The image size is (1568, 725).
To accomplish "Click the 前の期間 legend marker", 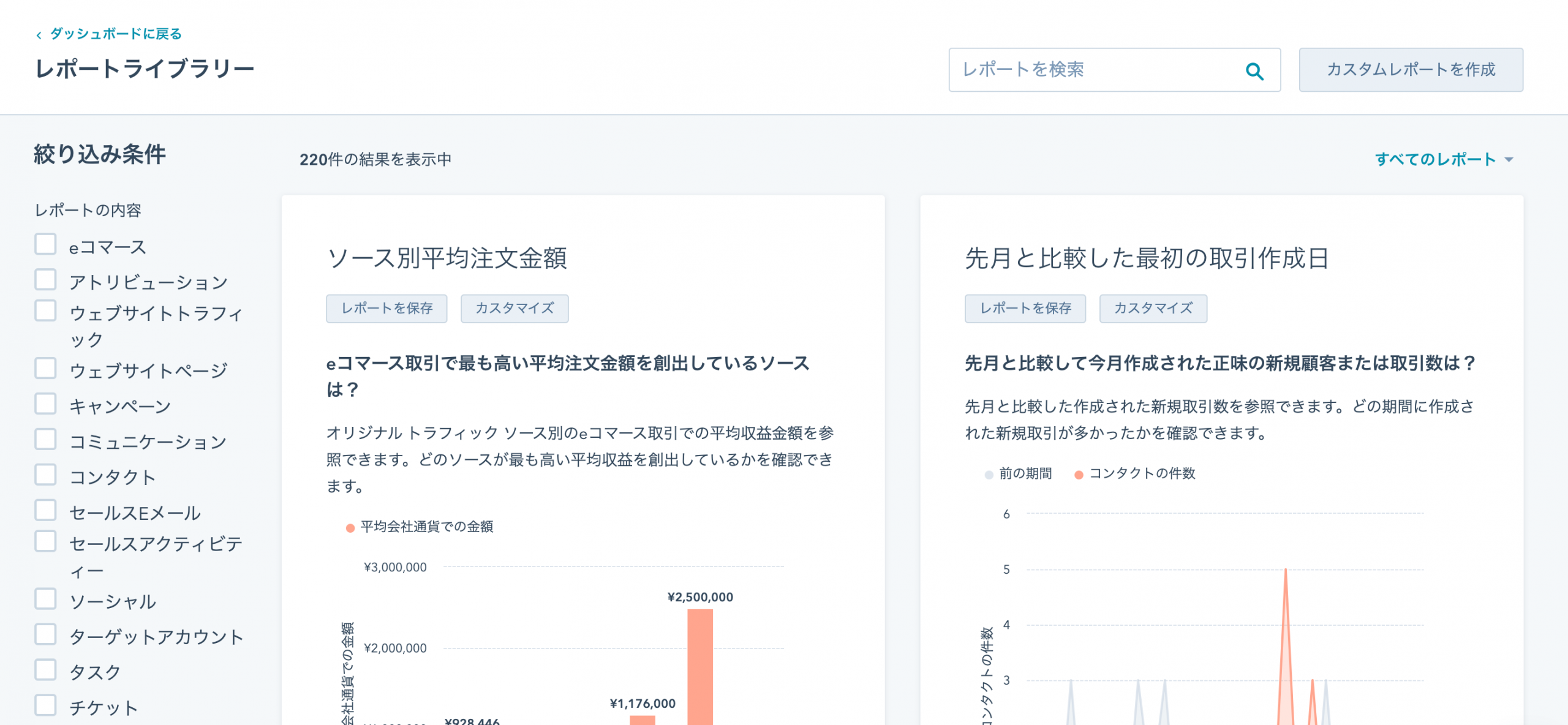I will pyautogui.click(x=988, y=475).
